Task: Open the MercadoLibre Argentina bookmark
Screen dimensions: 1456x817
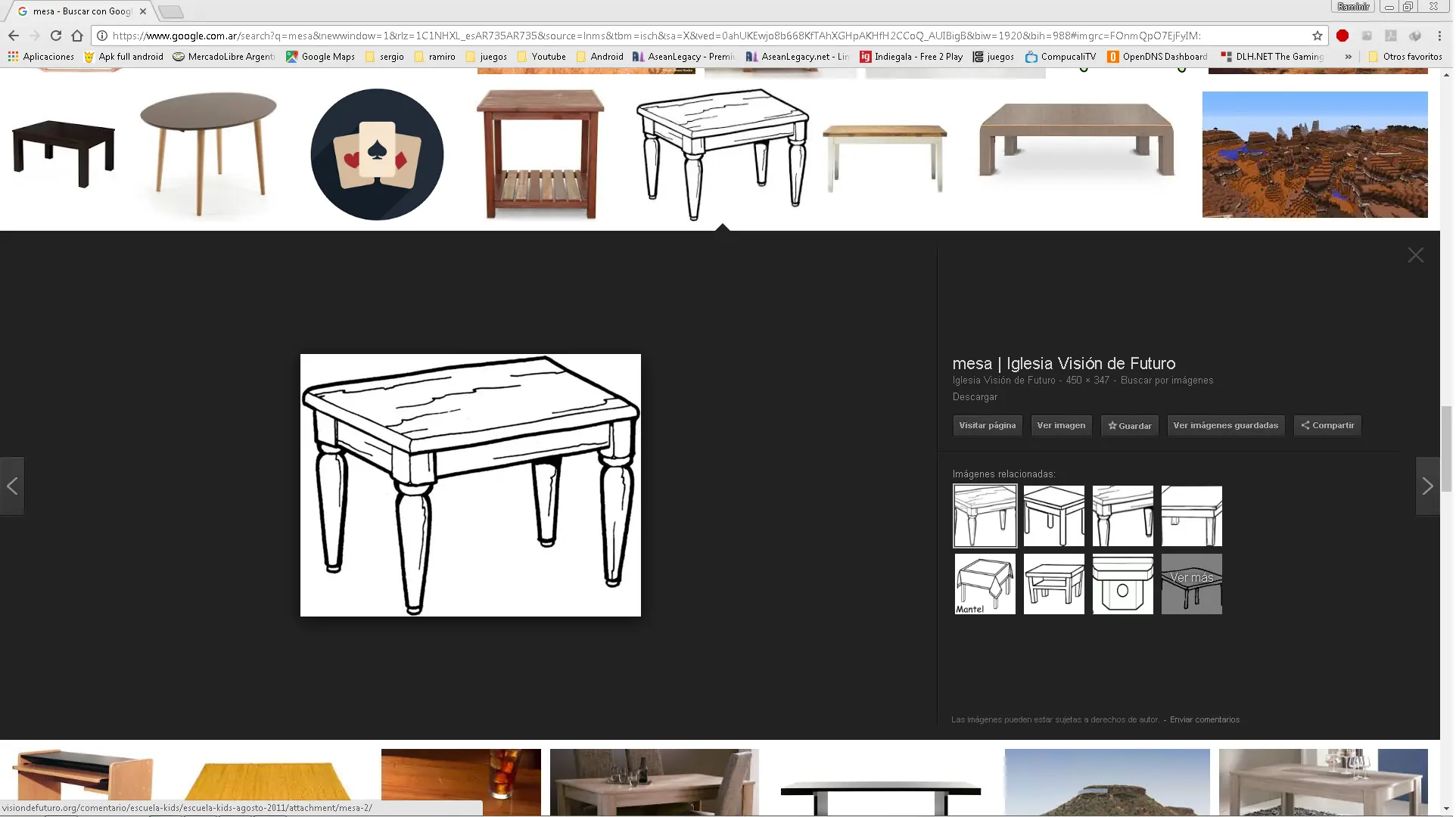Action: coord(224,57)
